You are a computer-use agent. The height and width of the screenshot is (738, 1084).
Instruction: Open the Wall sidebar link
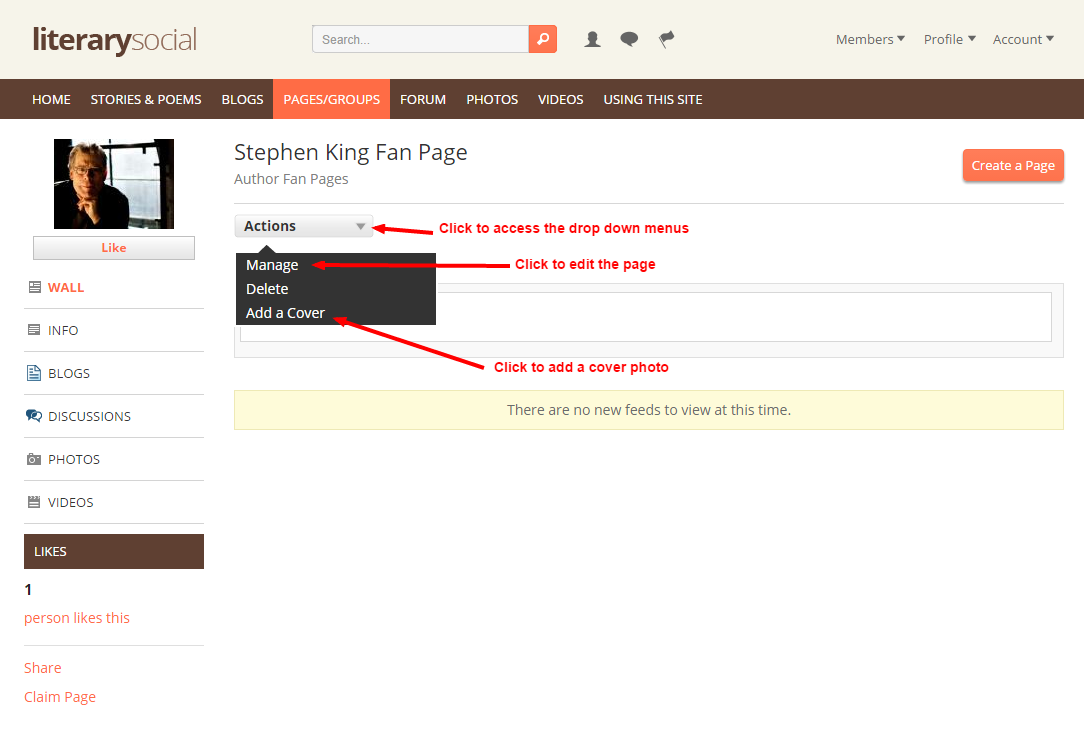[x=66, y=287]
